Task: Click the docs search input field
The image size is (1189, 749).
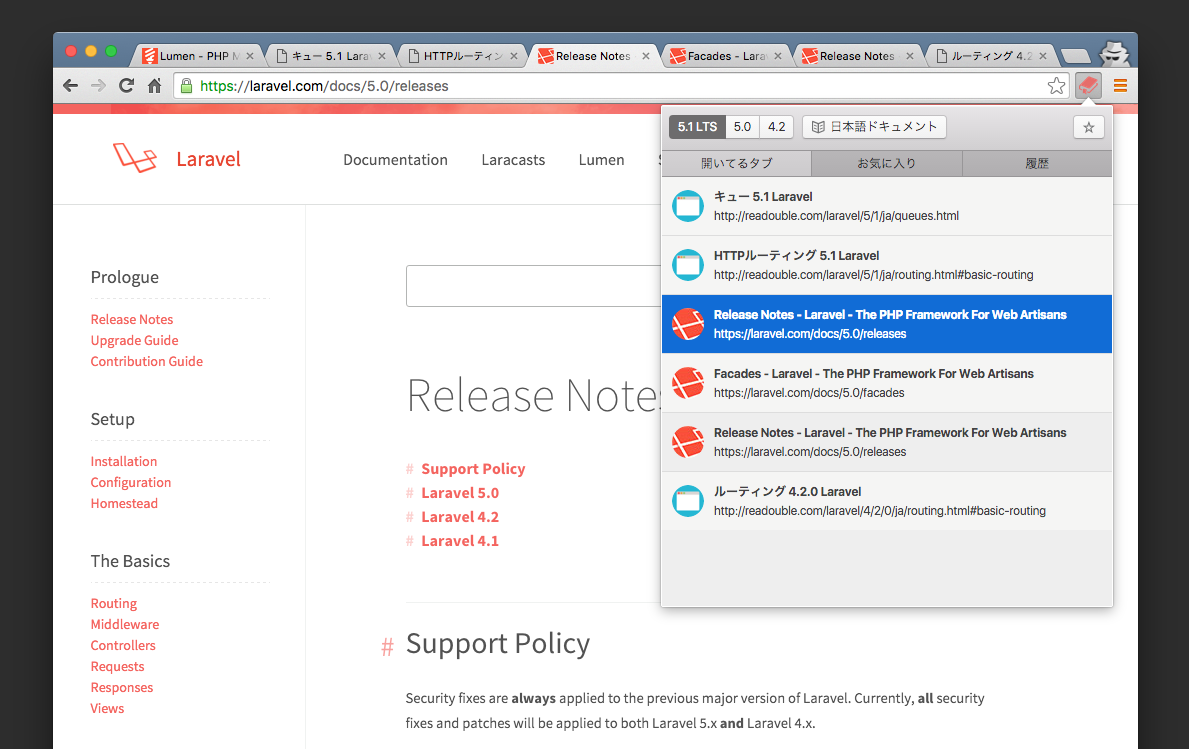Action: pyautogui.click(x=533, y=286)
